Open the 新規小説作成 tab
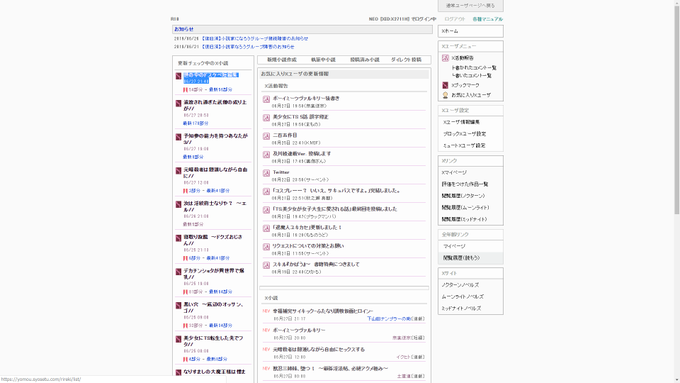 point(281,60)
